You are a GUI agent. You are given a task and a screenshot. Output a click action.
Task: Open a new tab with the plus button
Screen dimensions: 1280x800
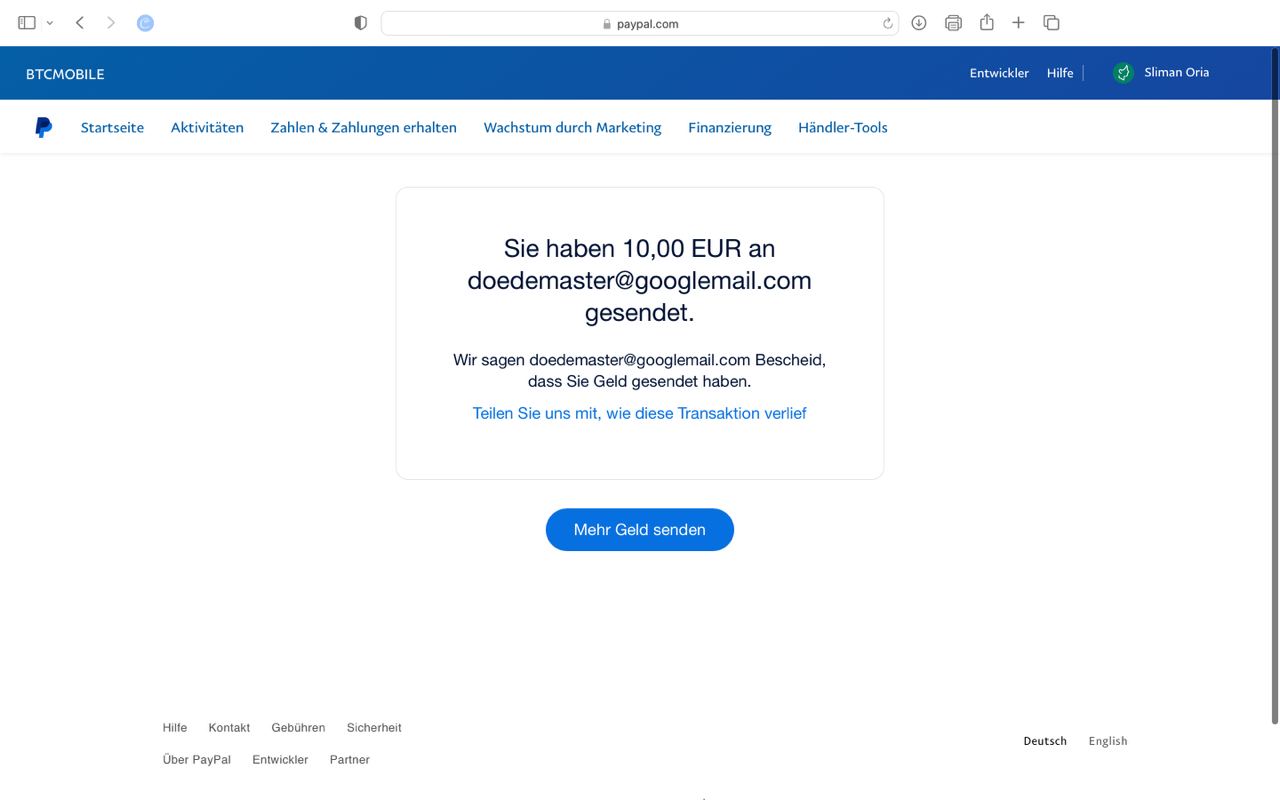[x=1018, y=23]
